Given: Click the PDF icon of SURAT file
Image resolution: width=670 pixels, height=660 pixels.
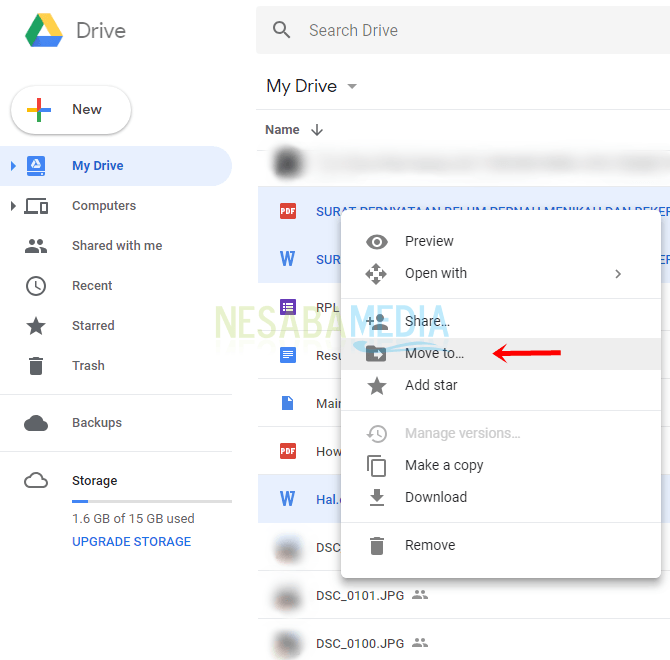Looking at the screenshot, I should (x=288, y=211).
